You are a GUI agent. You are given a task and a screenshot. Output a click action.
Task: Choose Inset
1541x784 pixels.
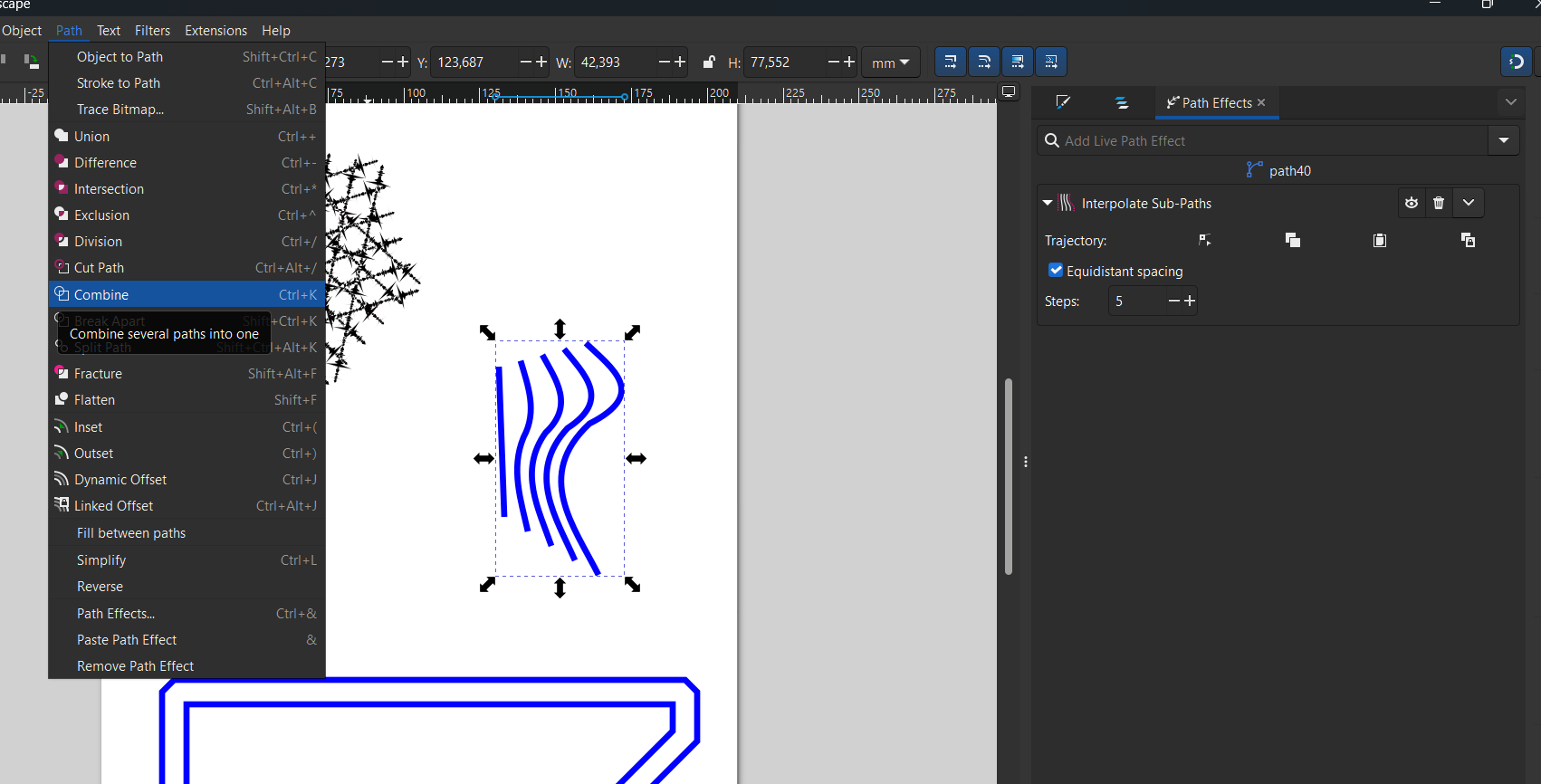click(x=187, y=427)
